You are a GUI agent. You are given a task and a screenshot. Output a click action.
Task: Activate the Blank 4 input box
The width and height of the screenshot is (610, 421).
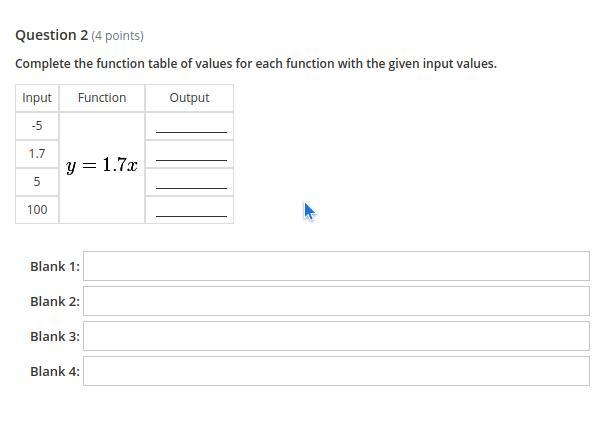click(x=336, y=371)
